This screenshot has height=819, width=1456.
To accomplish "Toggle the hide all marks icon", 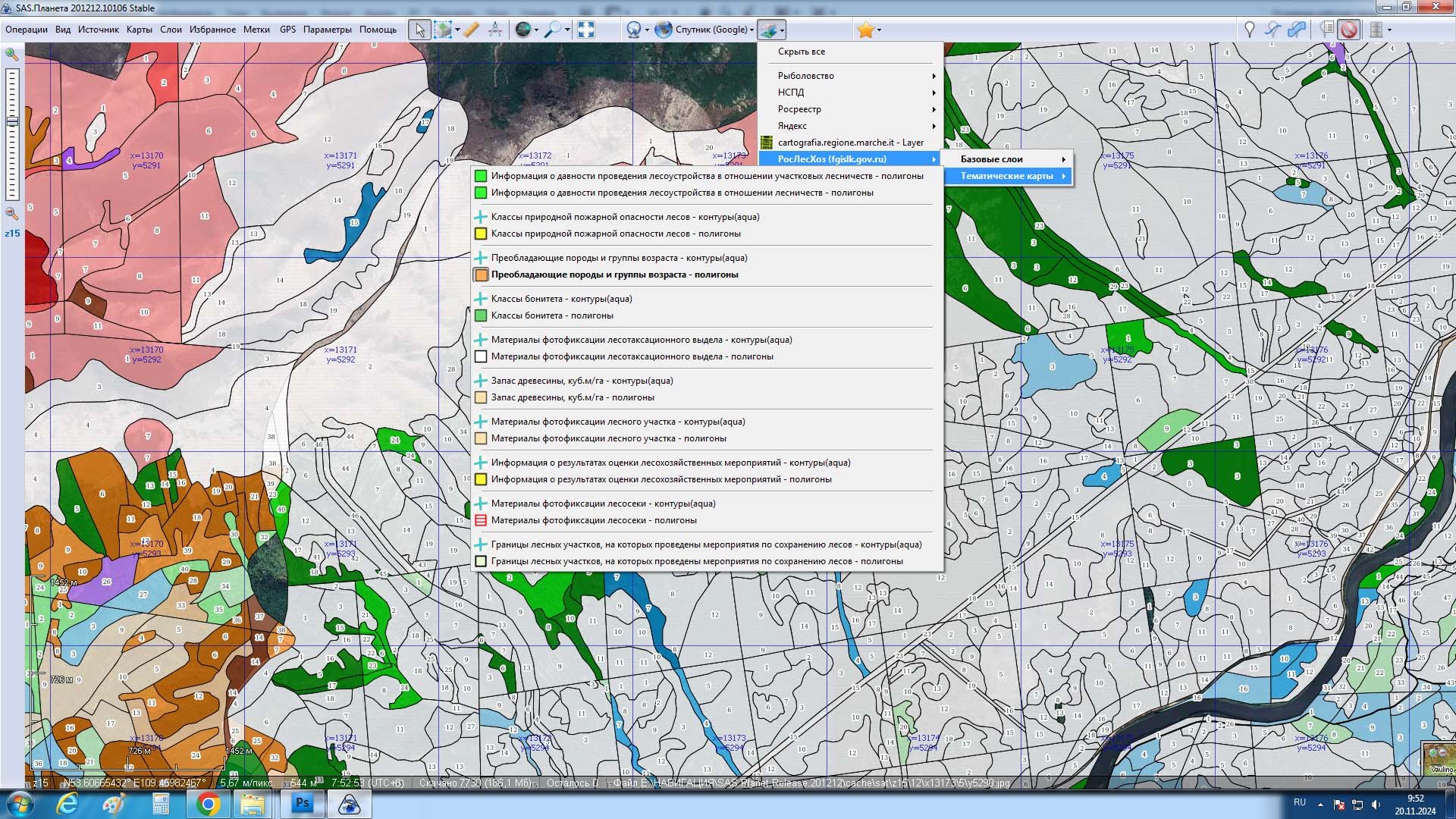I will click(1348, 30).
